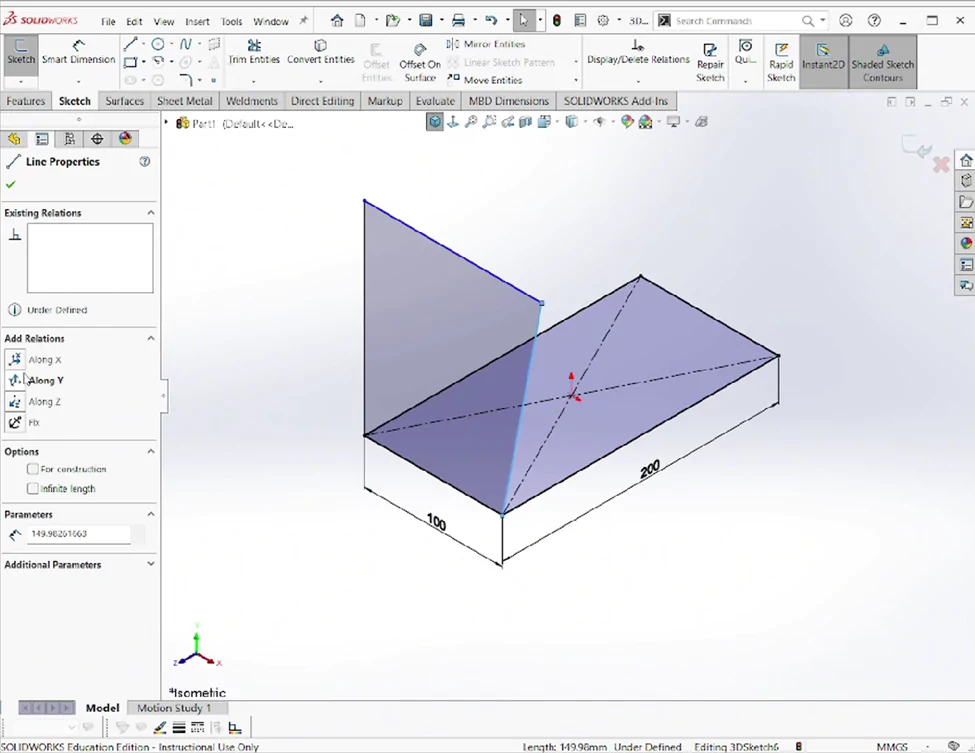Click the Print icon
Screen dimensions: 975x753
coord(458,21)
